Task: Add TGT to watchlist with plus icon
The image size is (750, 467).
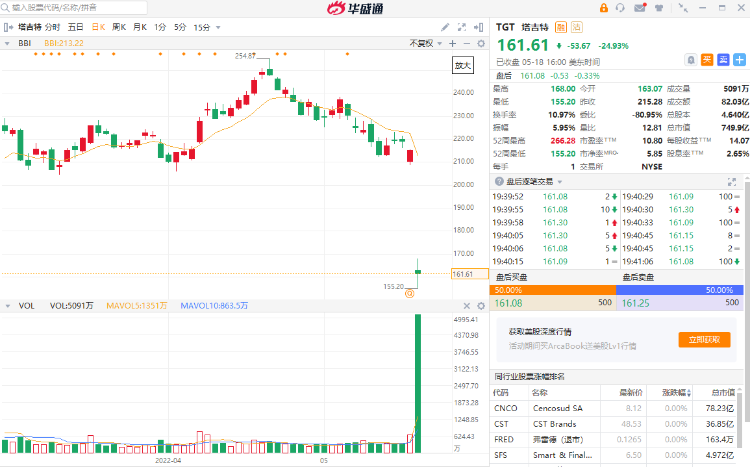Action: click(738, 59)
